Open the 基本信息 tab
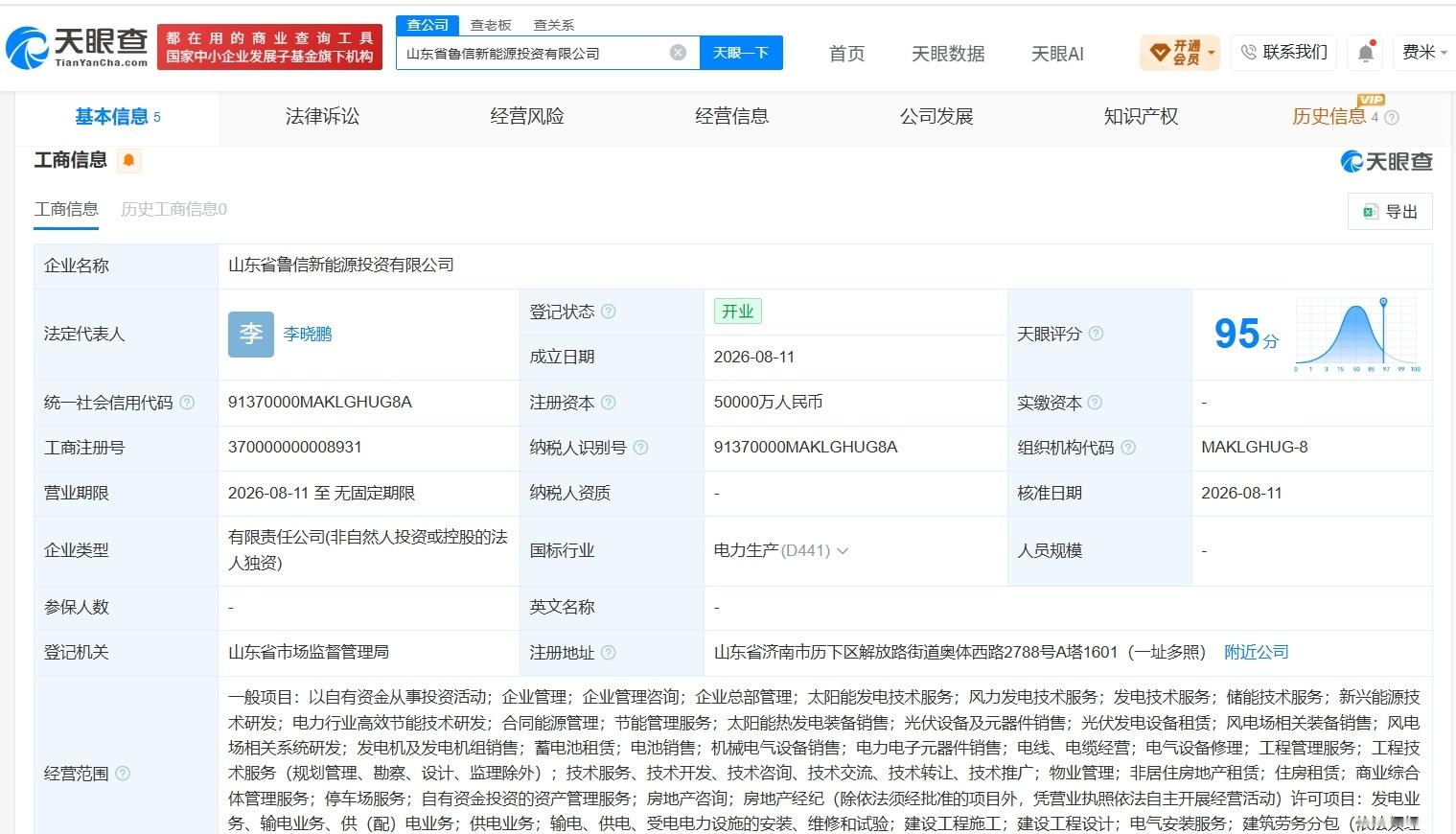1456x834 pixels. pos(118,117)
